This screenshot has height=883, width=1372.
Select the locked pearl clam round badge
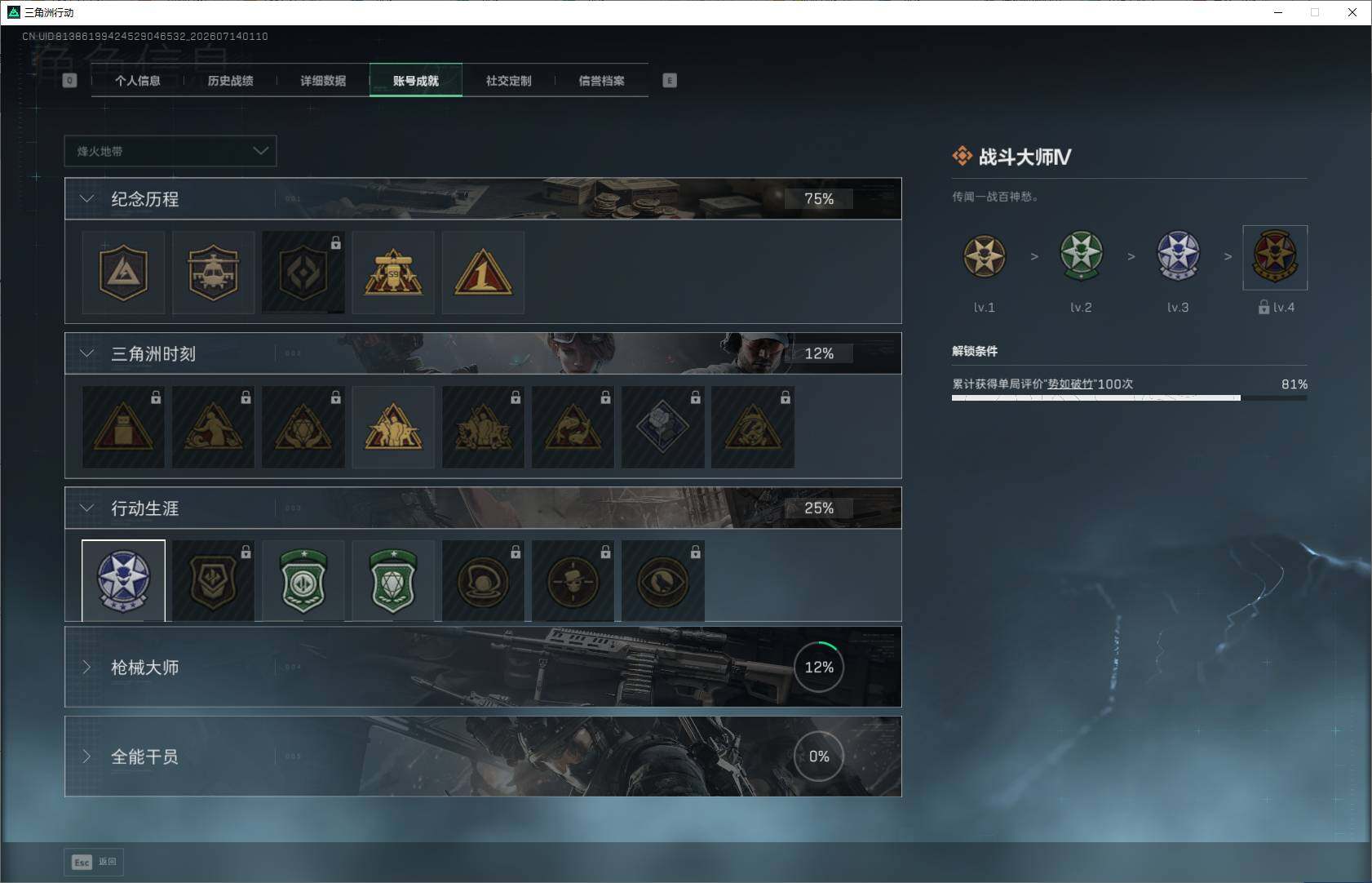[483, 581]
